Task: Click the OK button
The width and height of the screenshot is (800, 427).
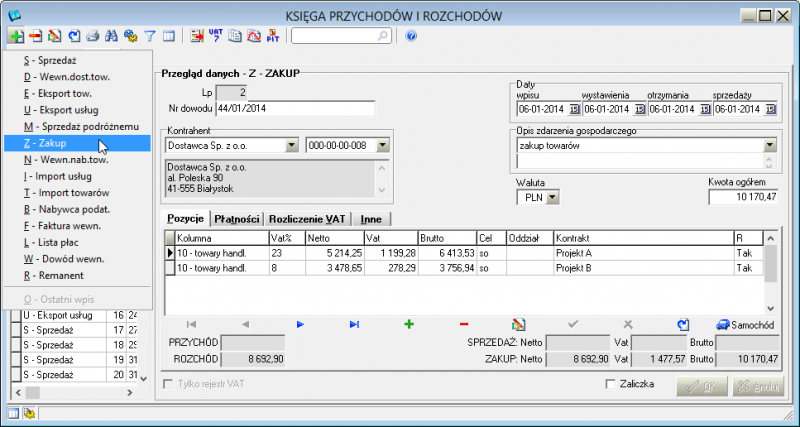Action: tap(702, 387)
